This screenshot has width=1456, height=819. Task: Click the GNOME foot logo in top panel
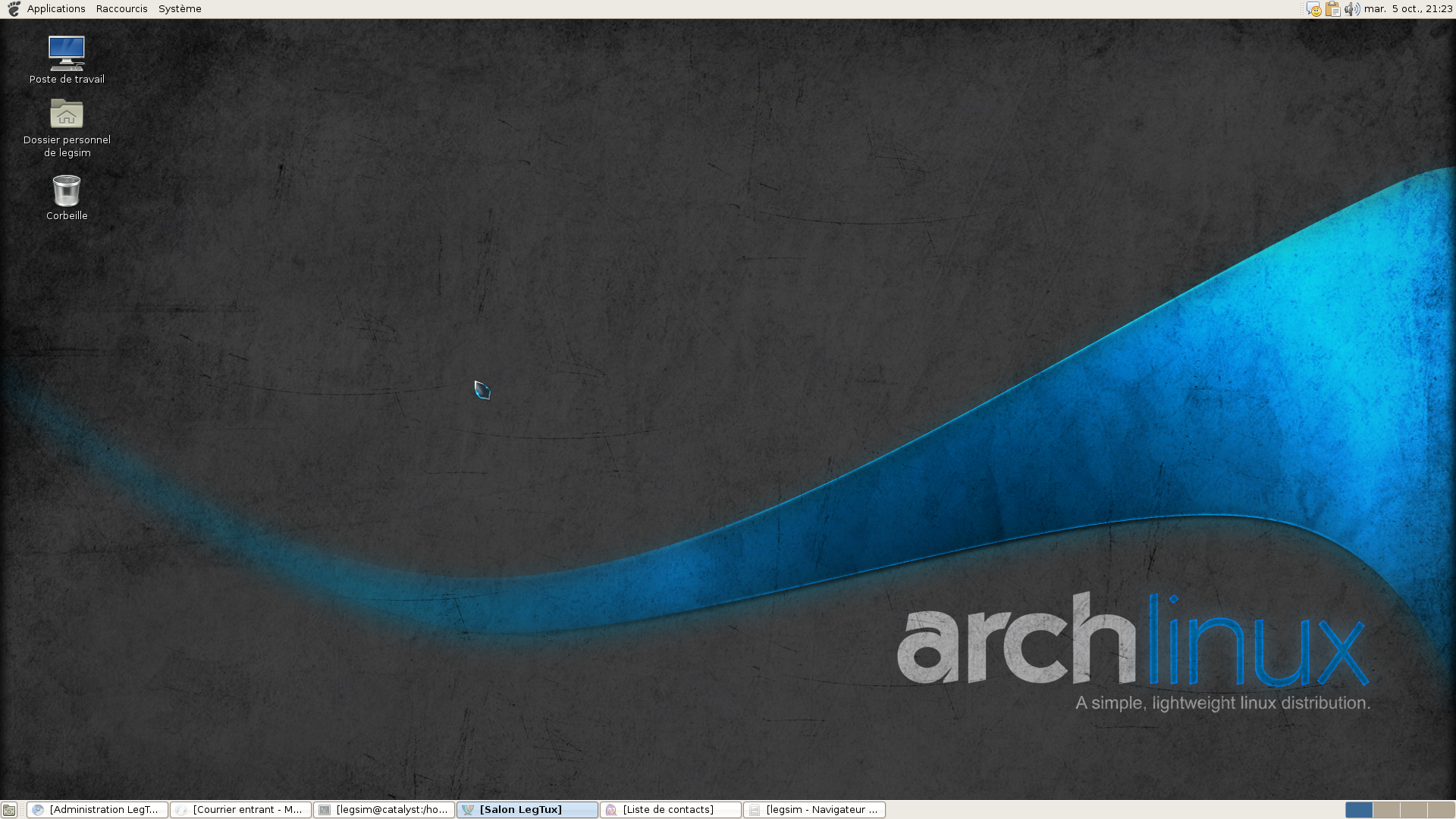pos(14,9)
